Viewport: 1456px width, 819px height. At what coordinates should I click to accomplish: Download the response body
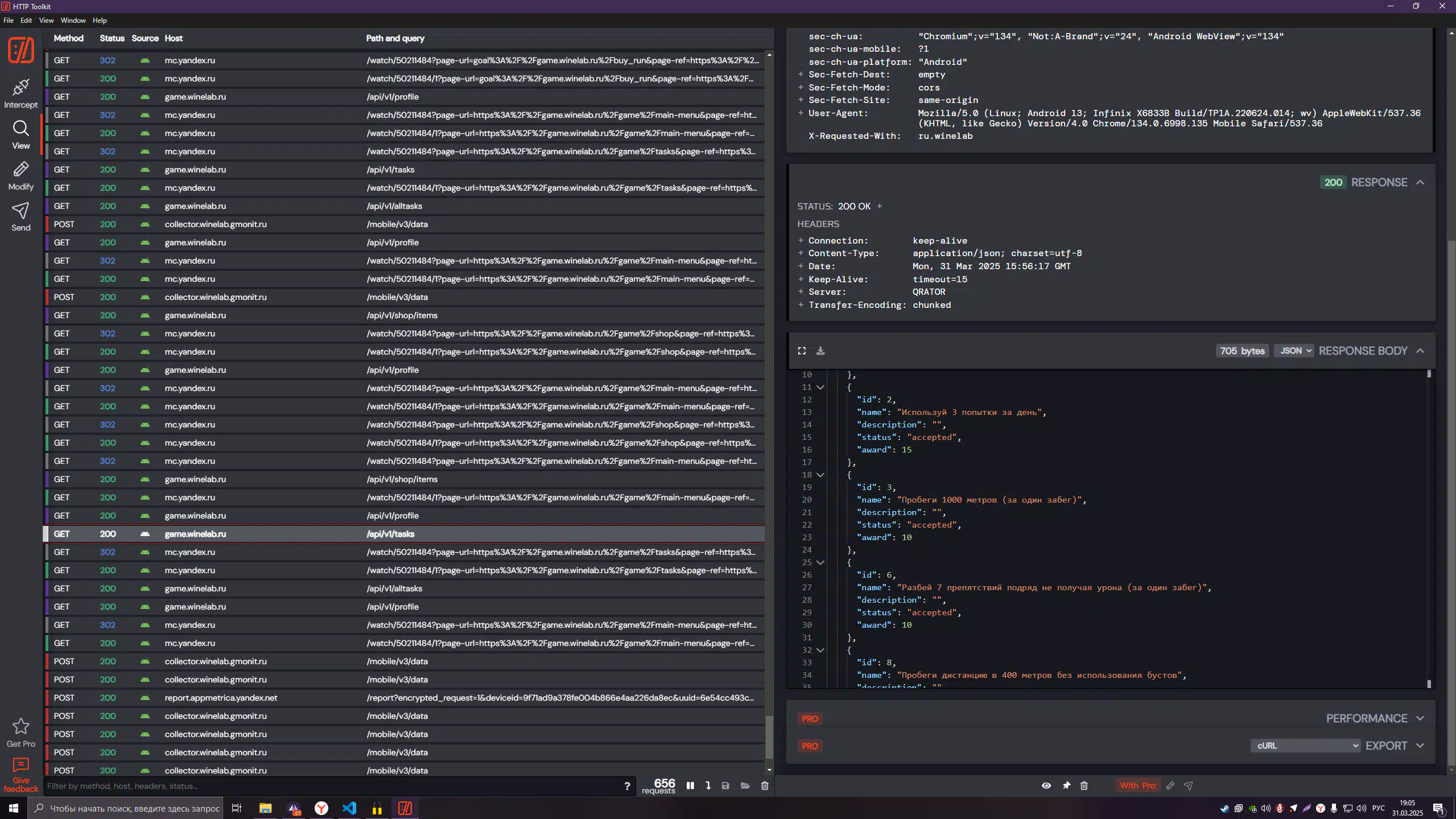820,351
